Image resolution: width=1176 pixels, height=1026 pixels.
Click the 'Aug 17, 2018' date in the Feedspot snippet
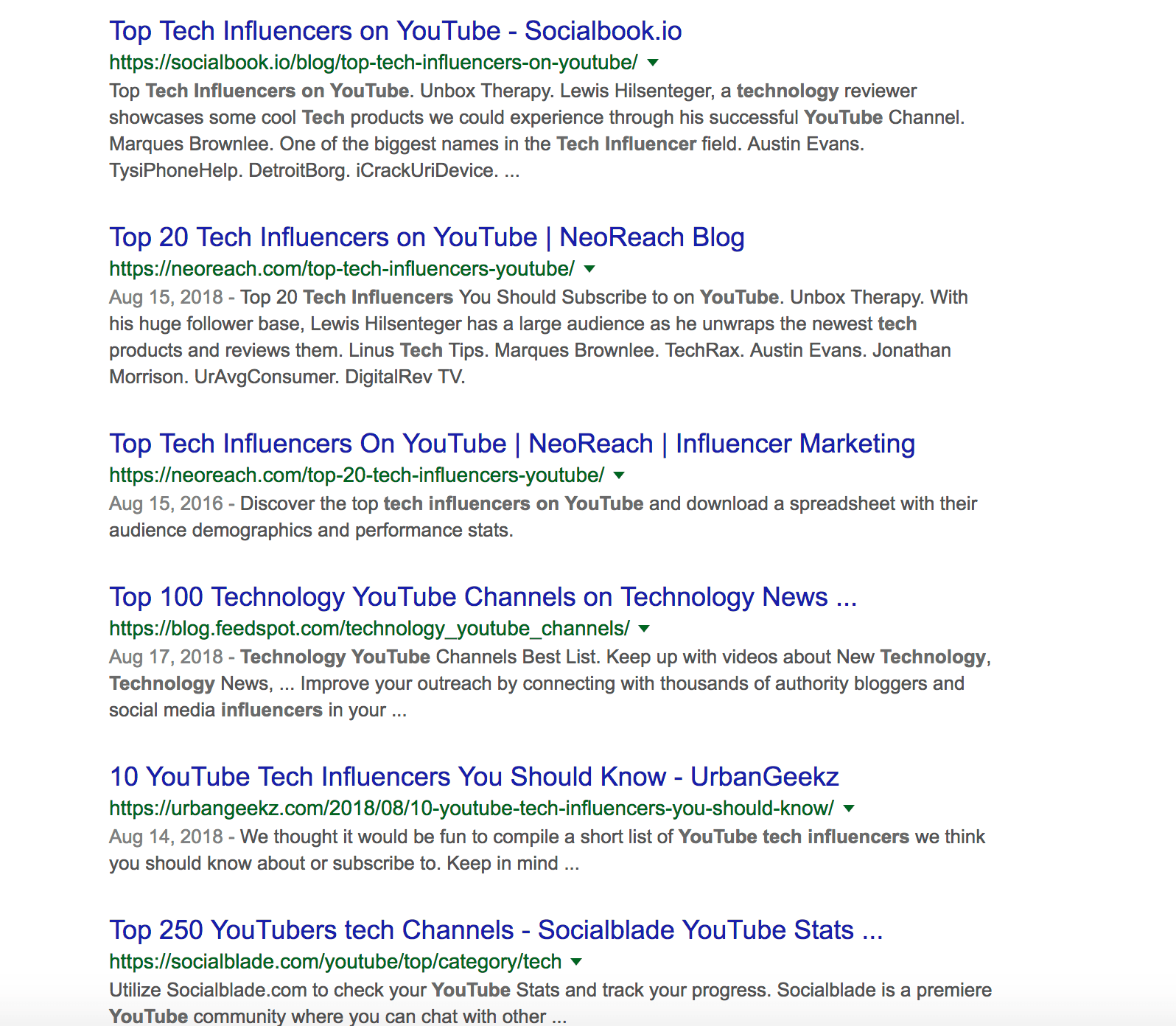click(166, 657)
